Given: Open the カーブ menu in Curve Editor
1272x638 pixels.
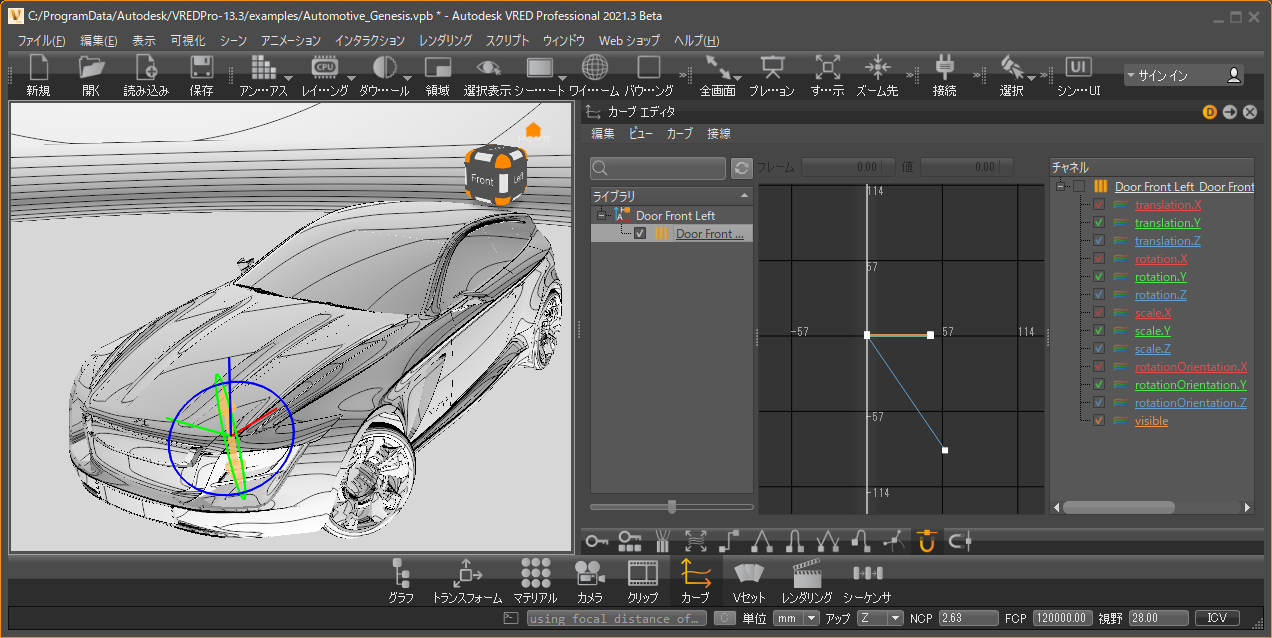Looking at the screenshot, I should point(679,134).
